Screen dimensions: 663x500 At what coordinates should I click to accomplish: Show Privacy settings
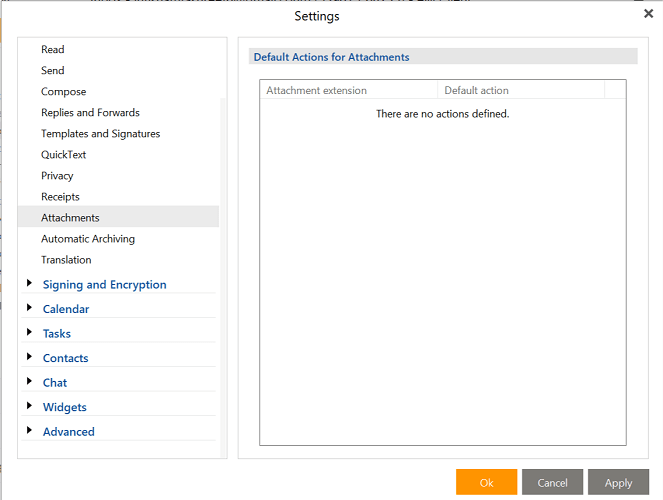tap(58, 175)
